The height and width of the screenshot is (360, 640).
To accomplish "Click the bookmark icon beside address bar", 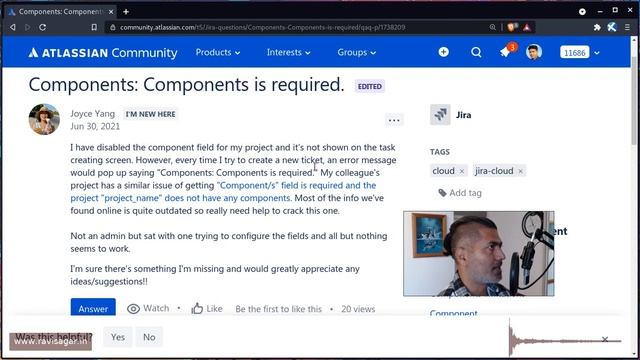I will pos(94,27).
